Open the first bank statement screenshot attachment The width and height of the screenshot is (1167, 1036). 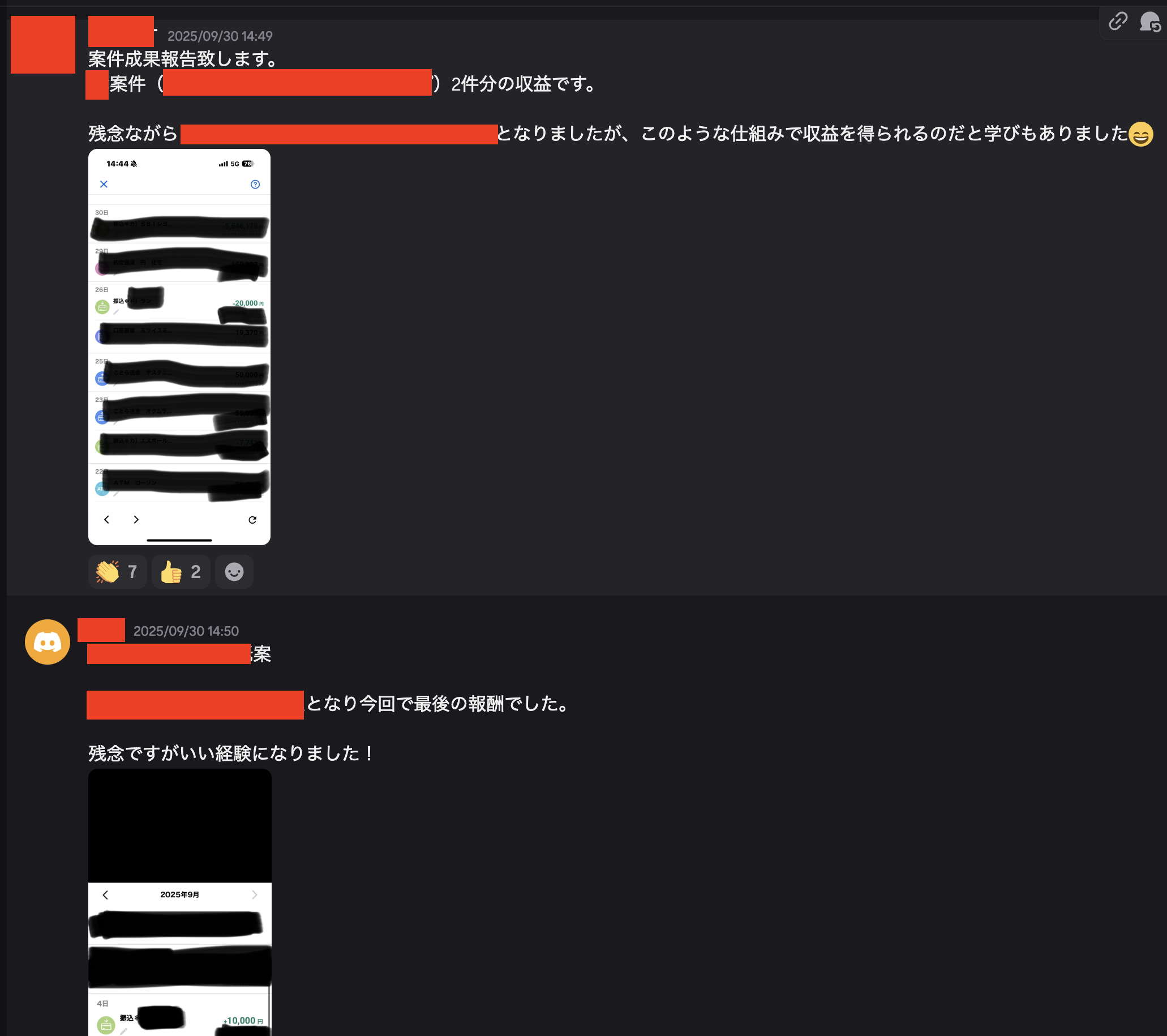click(179, 347)
